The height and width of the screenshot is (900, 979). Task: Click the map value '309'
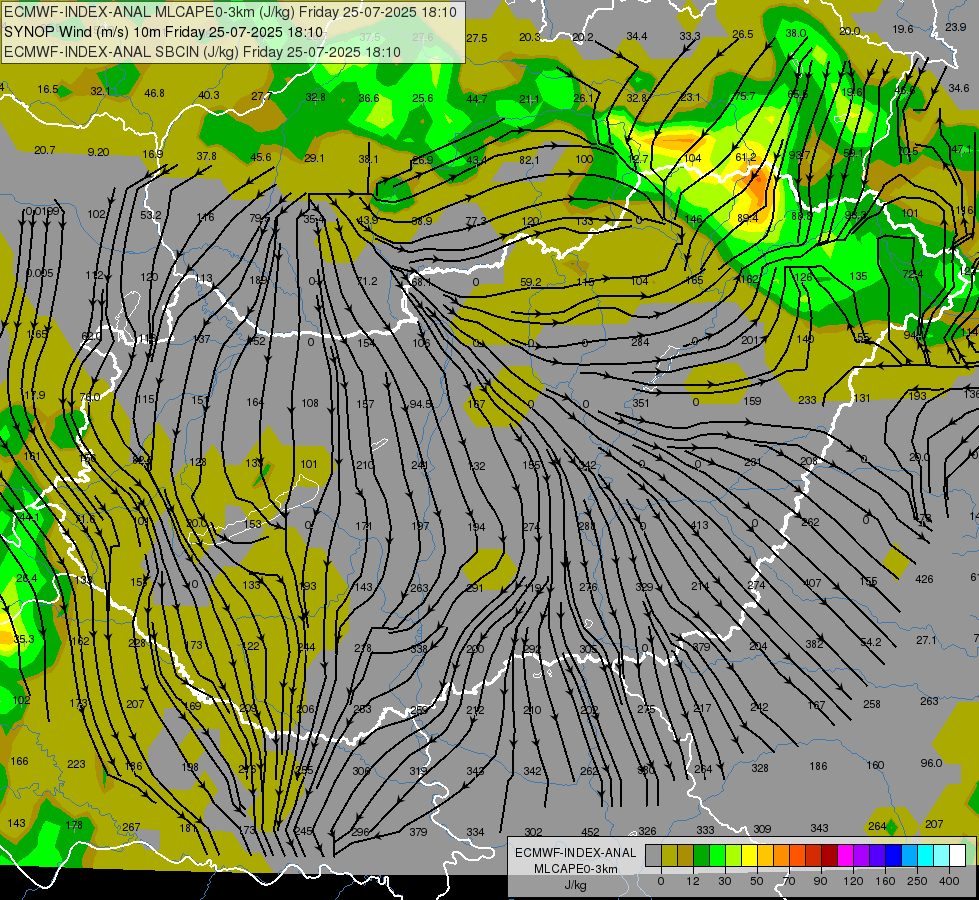click(762, 829)
